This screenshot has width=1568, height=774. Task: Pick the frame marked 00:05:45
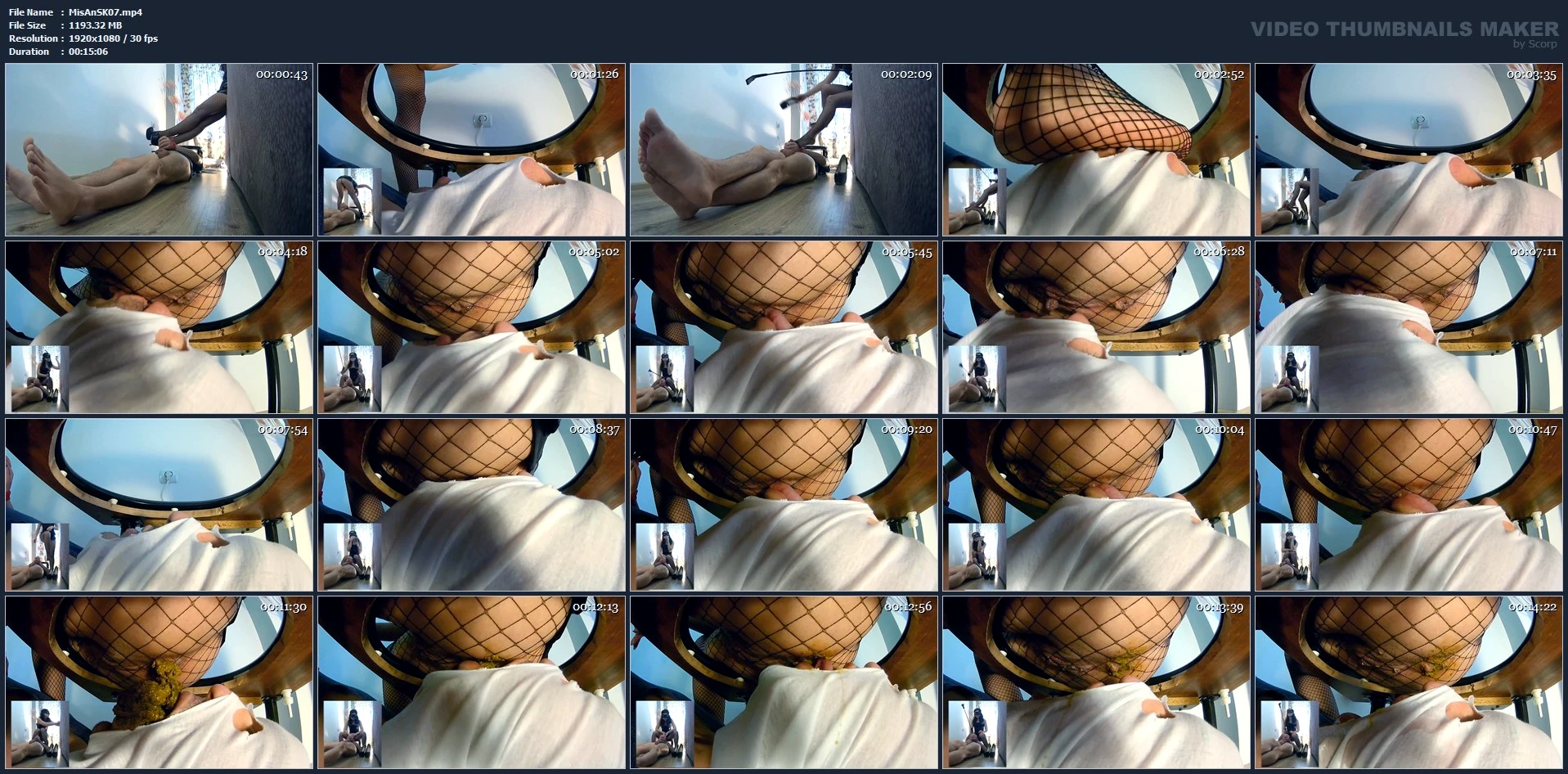pos(784,327)
